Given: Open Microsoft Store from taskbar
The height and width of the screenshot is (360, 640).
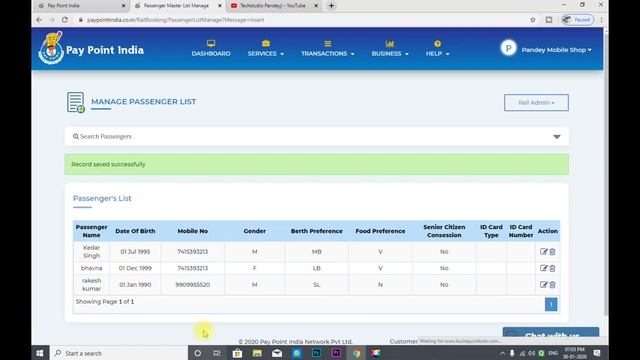Looking at the screenshot, I should coord(237,353).
